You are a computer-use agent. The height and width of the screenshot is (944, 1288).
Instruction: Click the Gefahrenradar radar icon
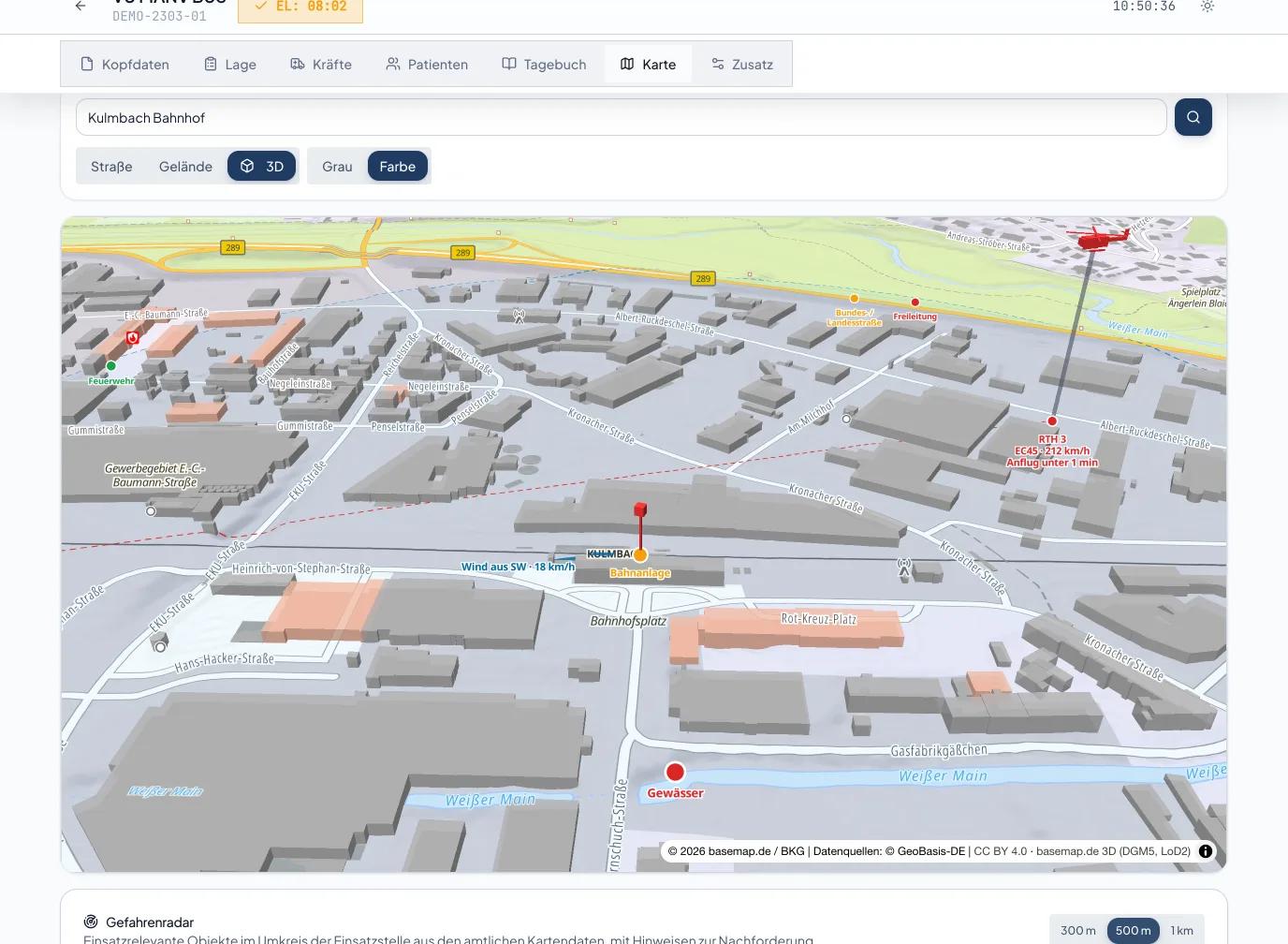click(91, 922)
